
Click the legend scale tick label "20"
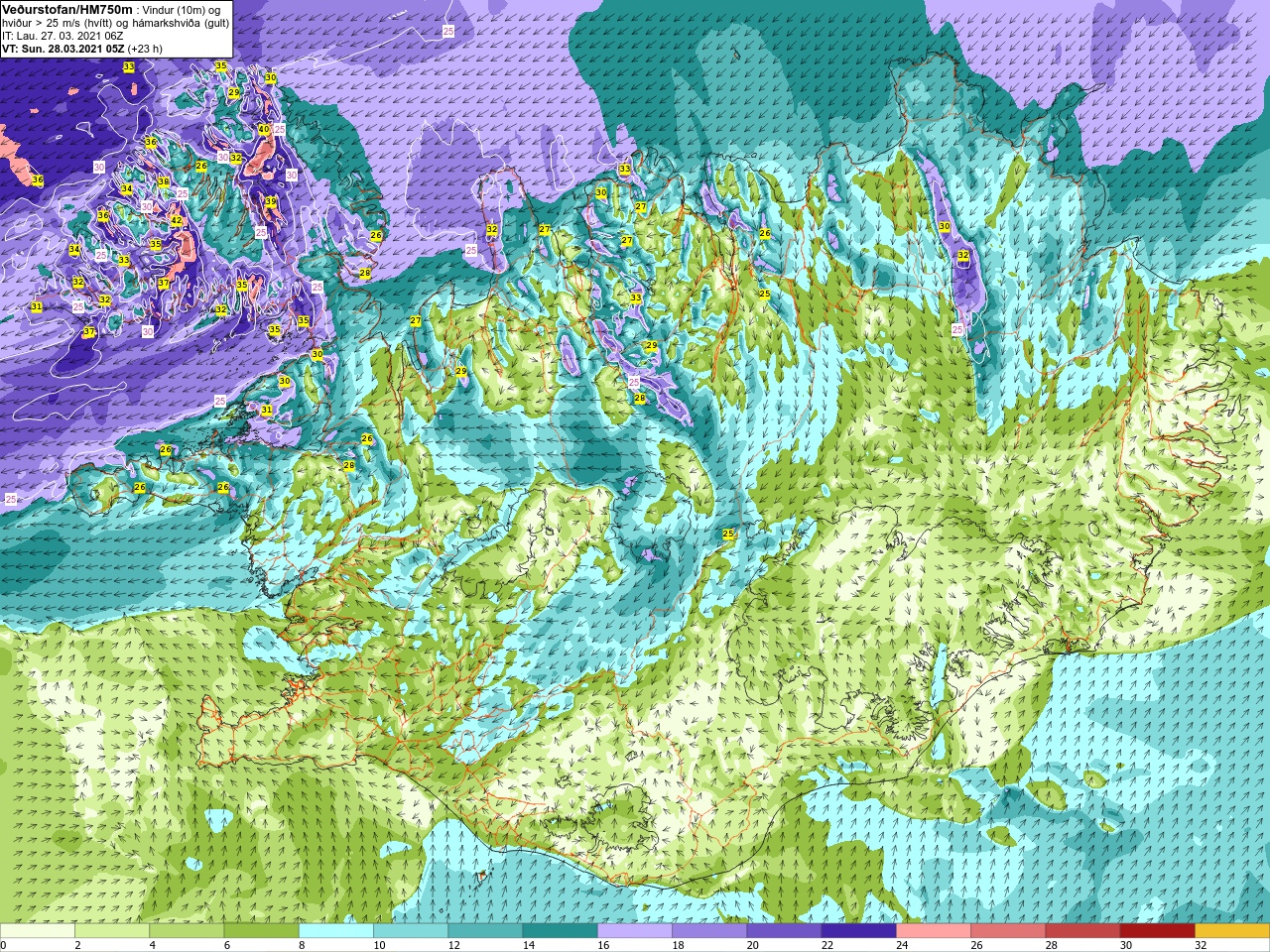[x=753, y=945]
